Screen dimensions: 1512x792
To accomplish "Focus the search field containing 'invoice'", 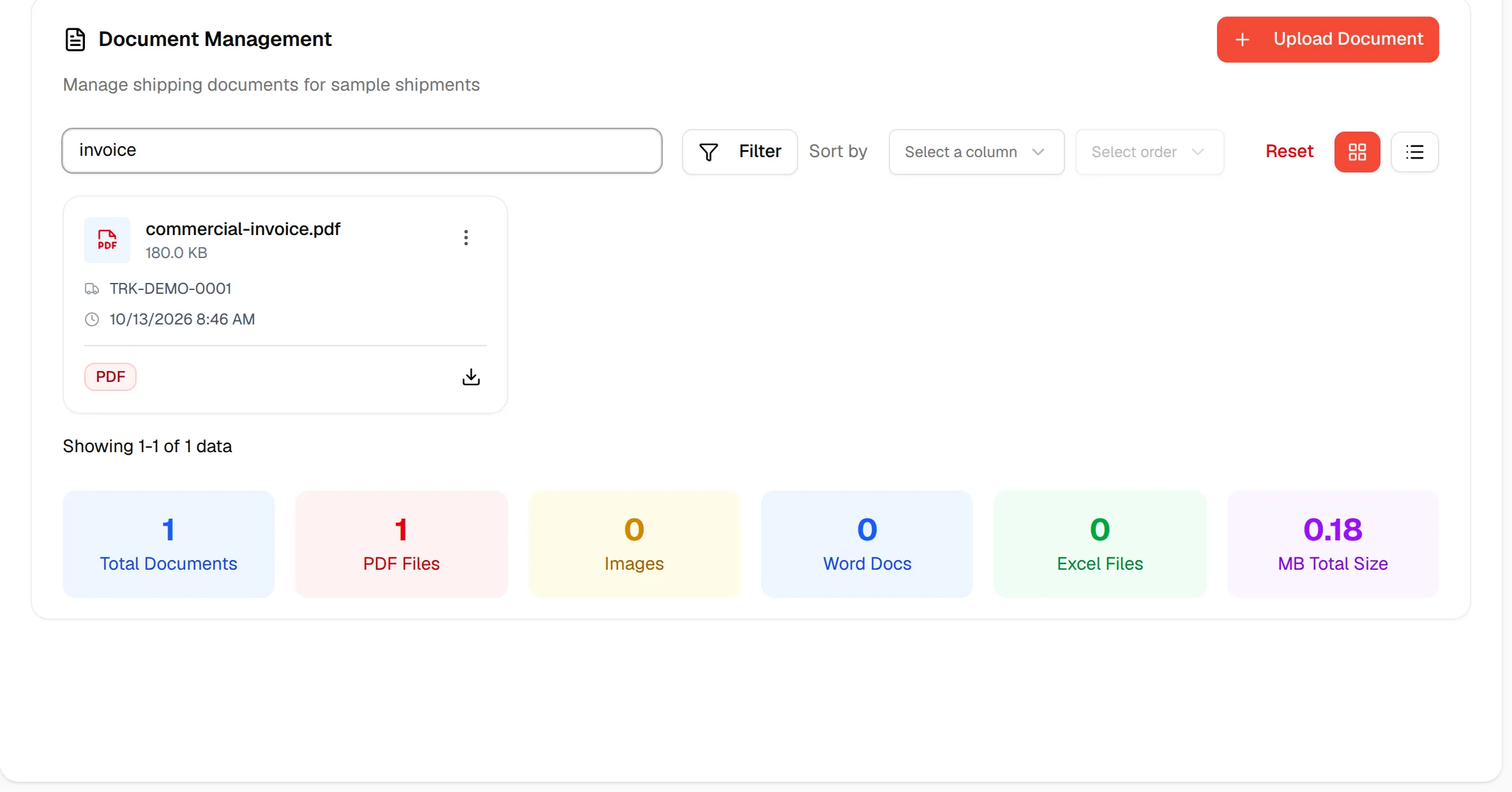I will (x=362, y=151).
